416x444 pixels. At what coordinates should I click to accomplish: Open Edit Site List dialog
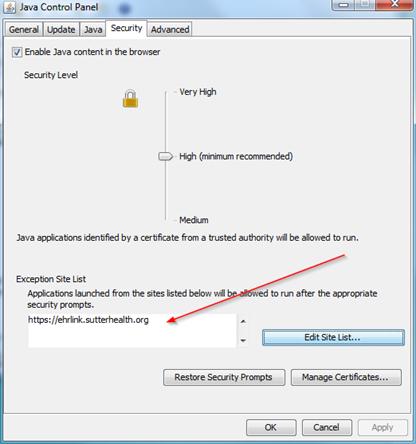[x=333, y=337]
